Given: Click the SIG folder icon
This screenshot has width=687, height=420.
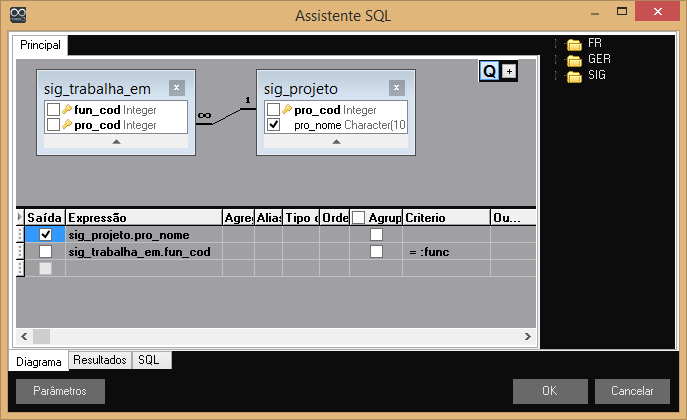Looking at the screenshot, I should pos(574,76).
